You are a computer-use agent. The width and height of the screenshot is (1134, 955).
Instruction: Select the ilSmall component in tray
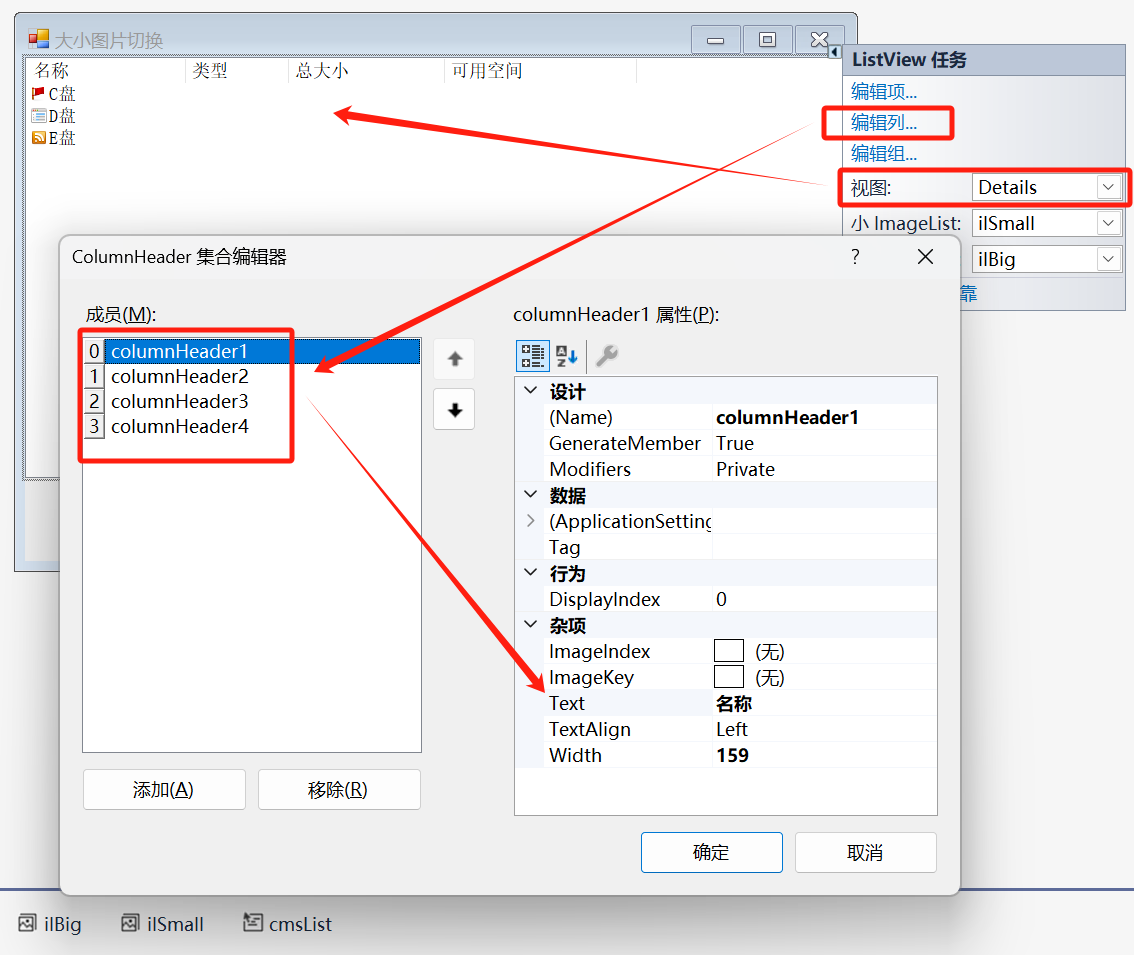tap(162, 924)
